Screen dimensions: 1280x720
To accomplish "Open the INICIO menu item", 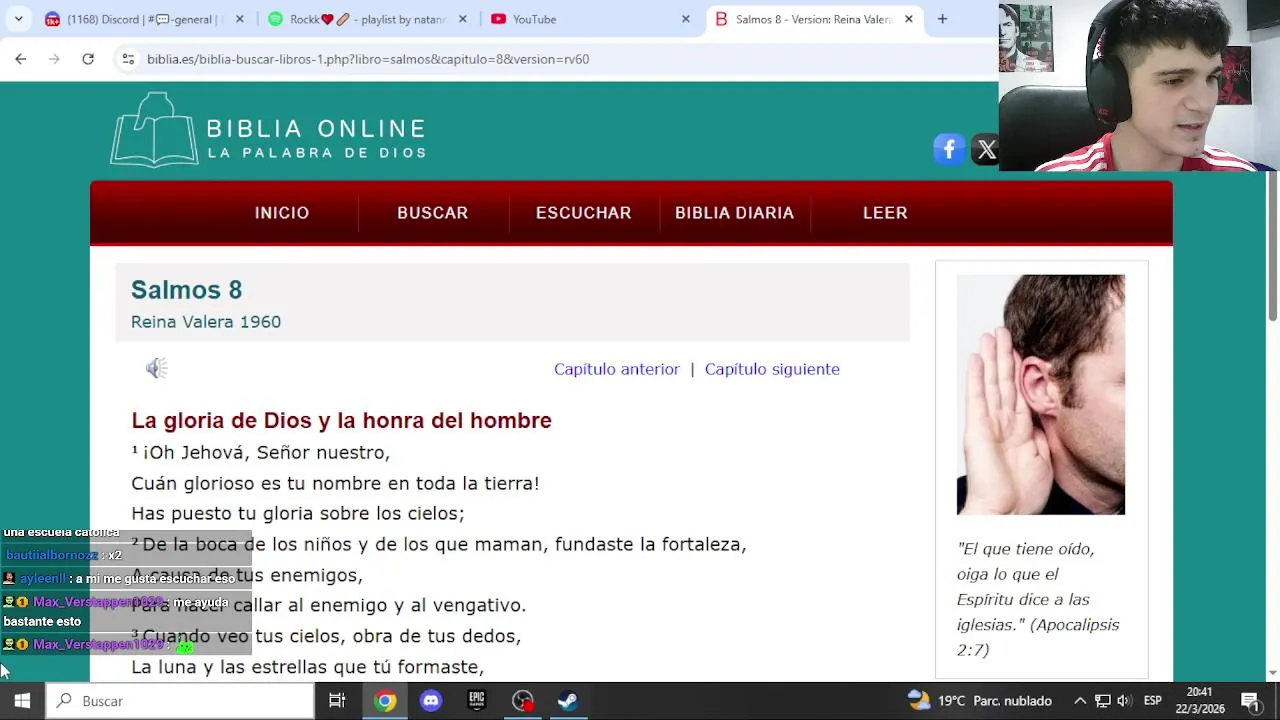I will pos(282,213).
